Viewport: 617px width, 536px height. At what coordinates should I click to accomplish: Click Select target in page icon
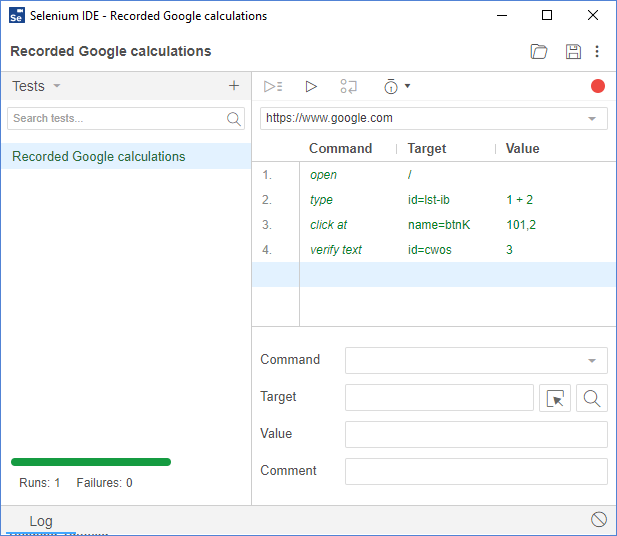click(x=555, y=398)
